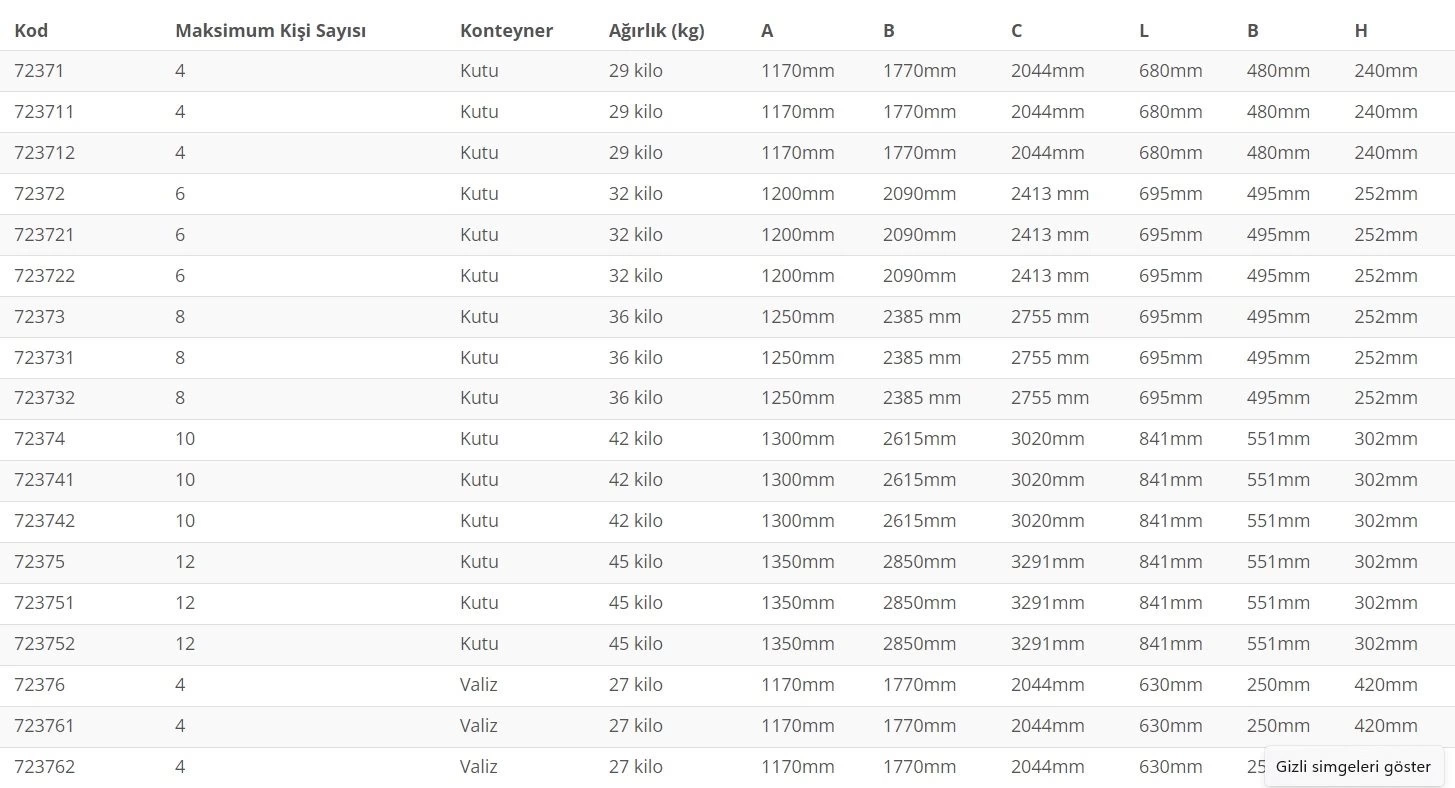This screenshot has width=1455, height=788.
Task: Click code 72375 in Kod column
Action: pos(39,562)
